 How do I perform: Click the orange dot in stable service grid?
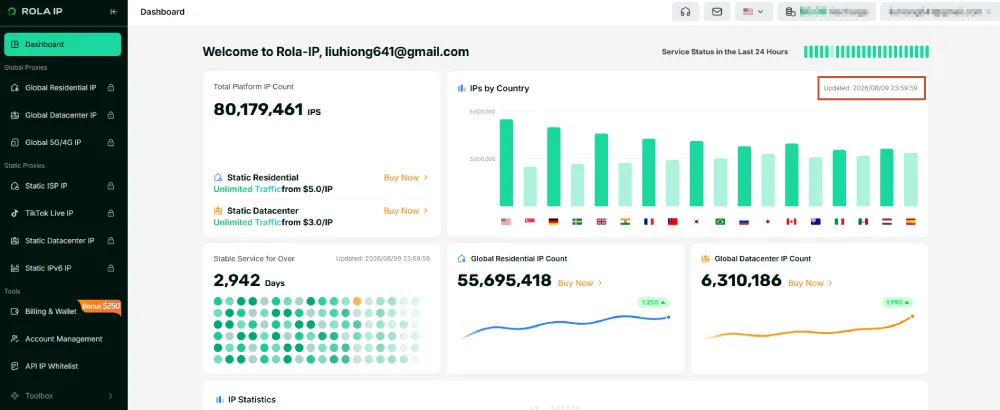357,301
